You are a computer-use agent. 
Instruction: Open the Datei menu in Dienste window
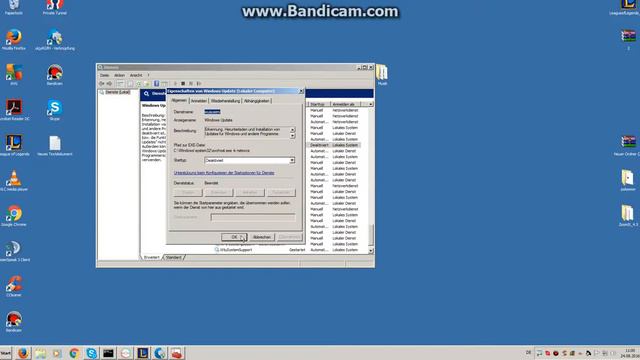click(104, 75)
